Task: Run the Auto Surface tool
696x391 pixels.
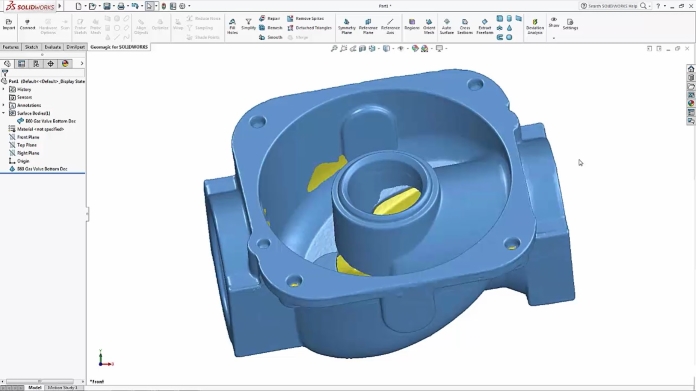Action: tap(447, 27)
